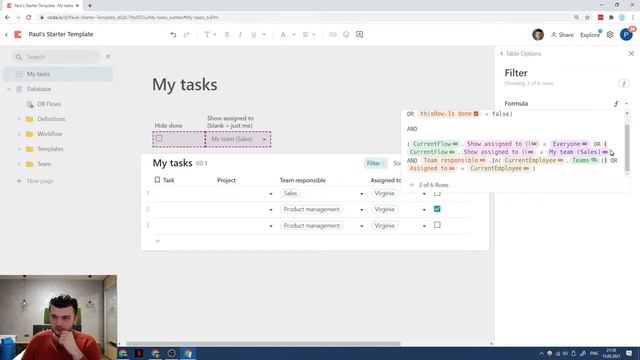640x360 pixels.
Task: Click the collaborator avatar photo
Action: [538, 35]
